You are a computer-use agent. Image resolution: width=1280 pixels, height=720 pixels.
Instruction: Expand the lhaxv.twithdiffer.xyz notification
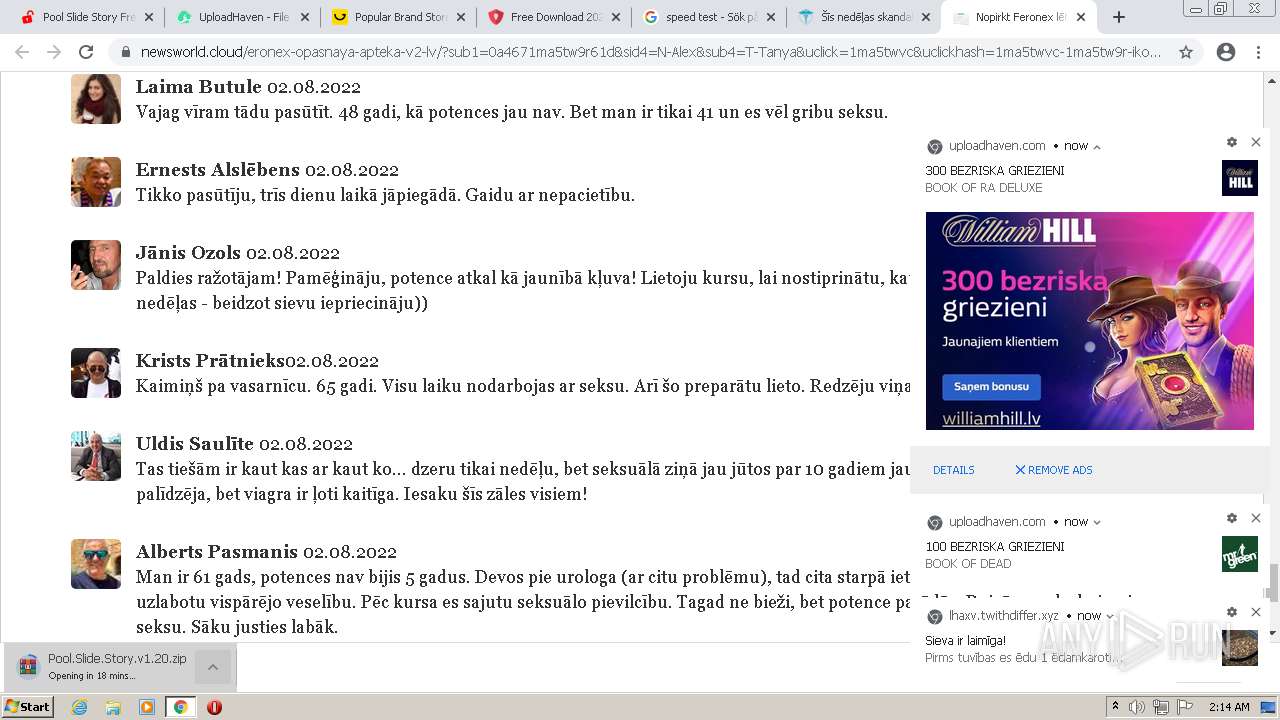click(x=1110, y=616)
